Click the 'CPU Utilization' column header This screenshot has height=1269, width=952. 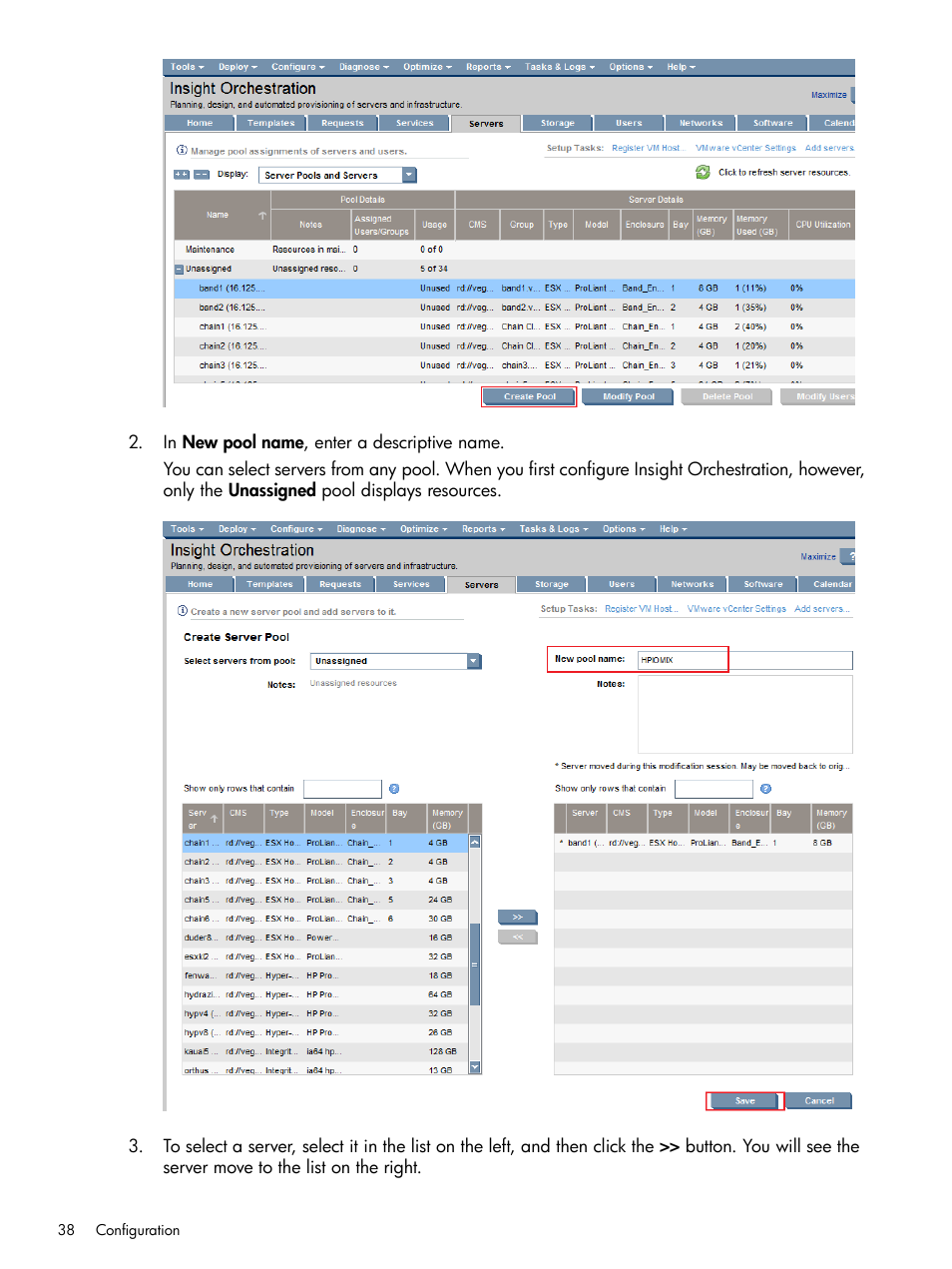pos(822,225)
